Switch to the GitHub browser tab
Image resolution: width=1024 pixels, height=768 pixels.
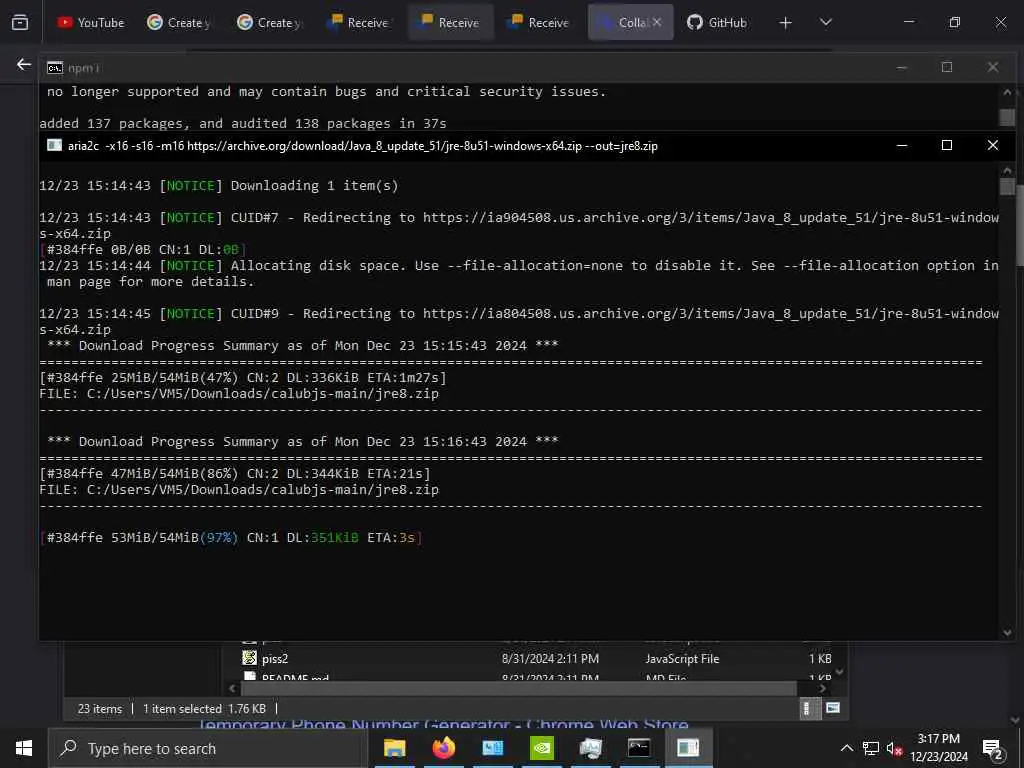(716, 22)
